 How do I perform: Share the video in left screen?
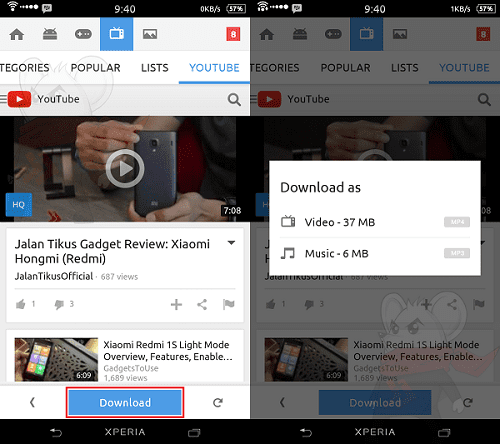tap(202, 304)
